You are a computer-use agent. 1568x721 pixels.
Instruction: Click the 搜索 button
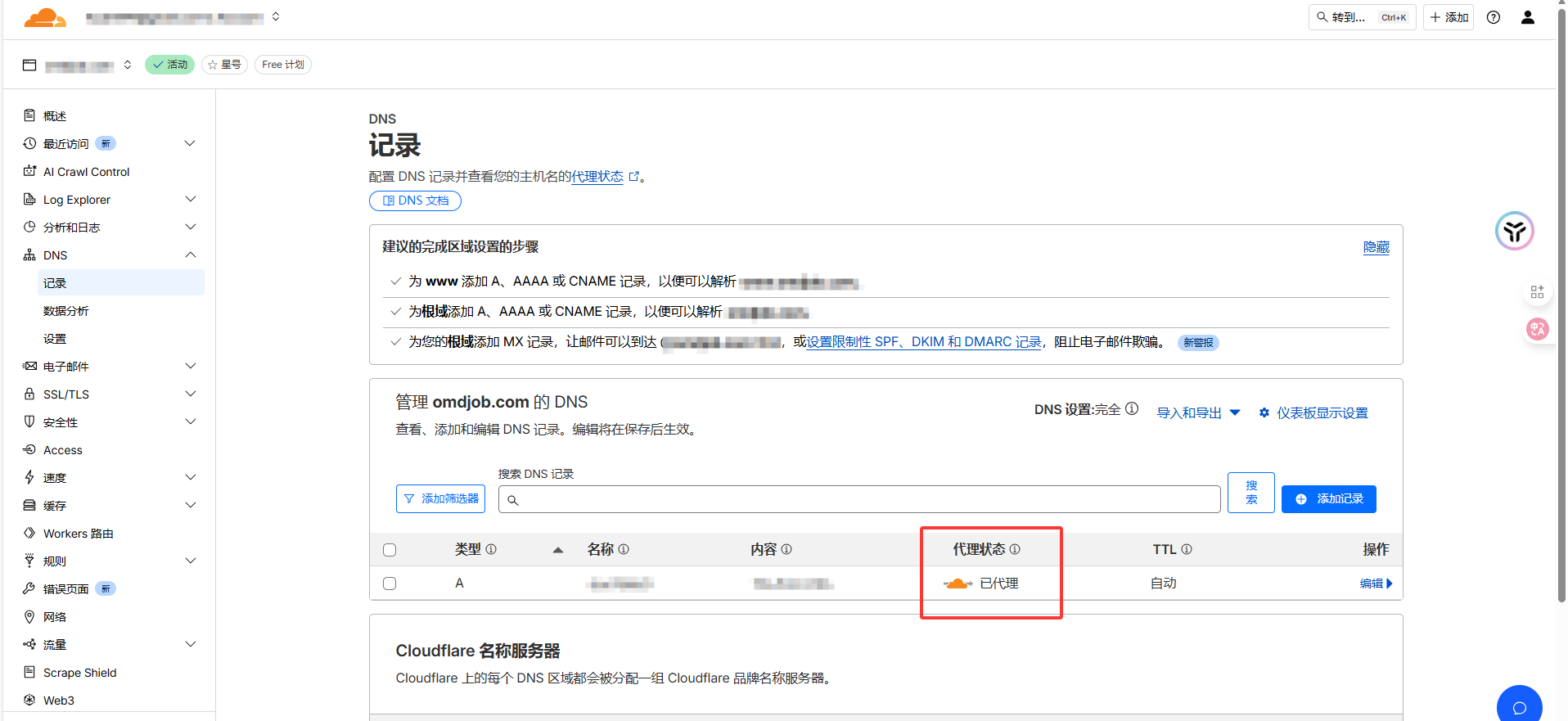(1251, 493)
